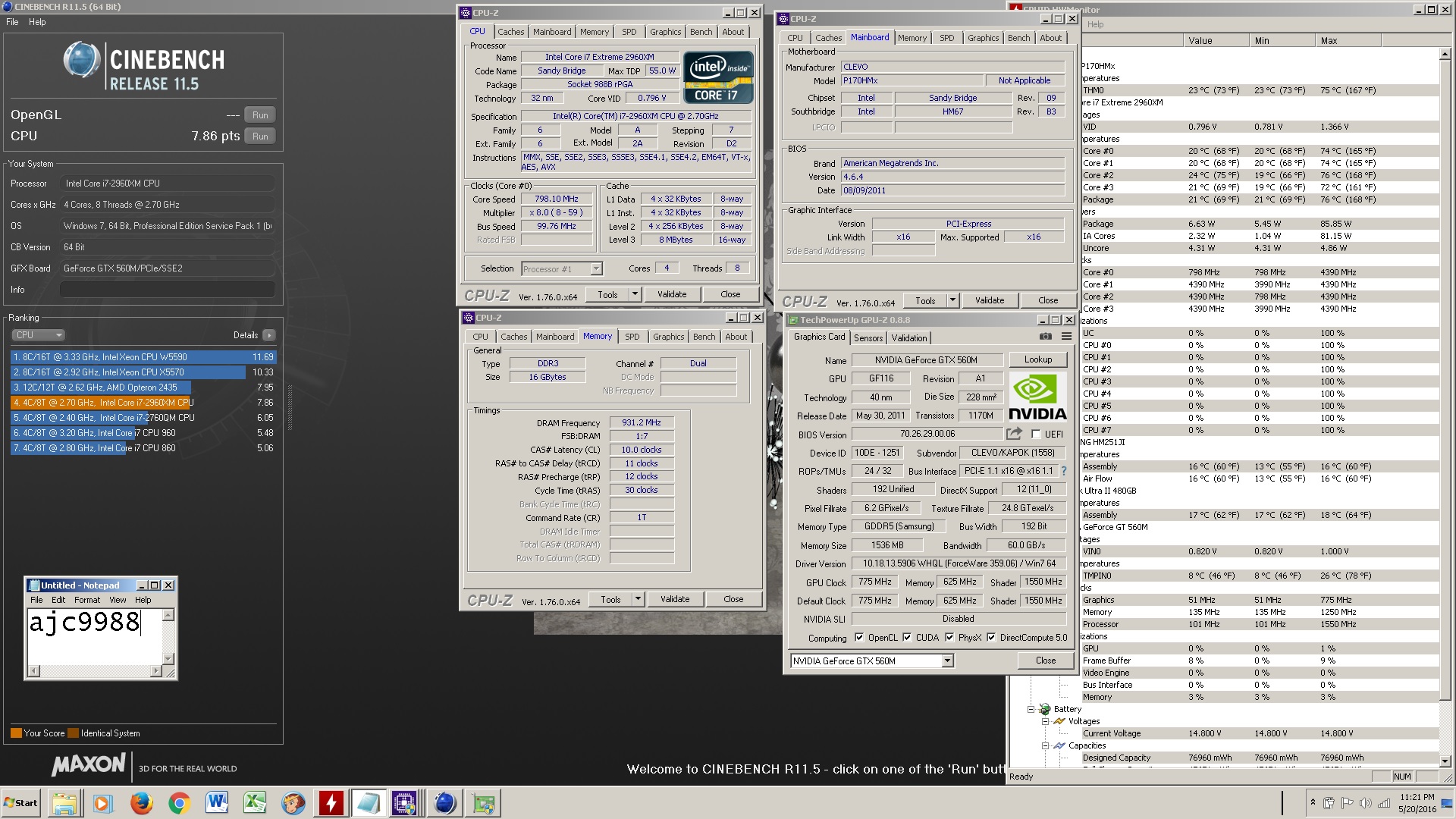Open the monkey-face app on taskbar
This screenshot has width=1456, height=819.
(293, 803)
